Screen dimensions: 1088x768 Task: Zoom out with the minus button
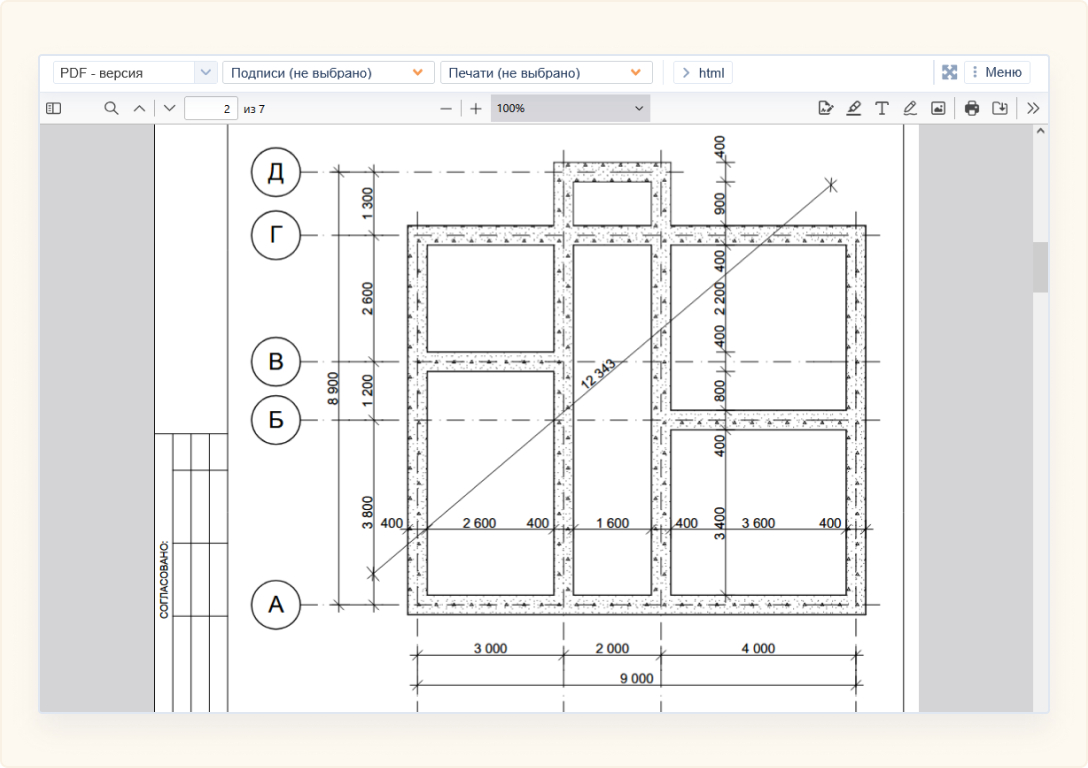[x=446, y=108]
